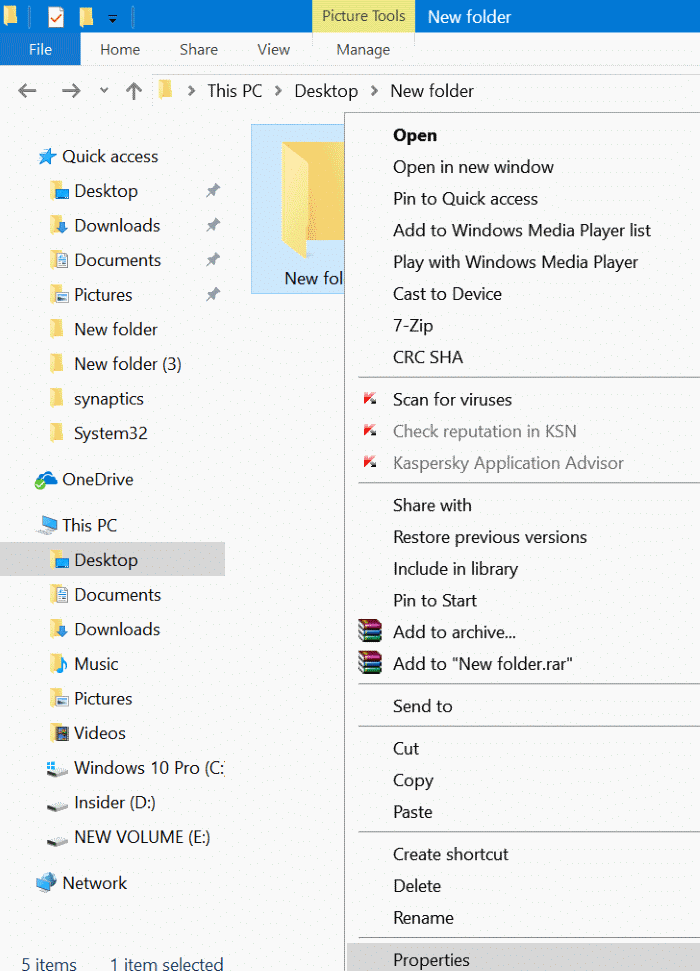Choose Share with submenu

coord(432,505)
